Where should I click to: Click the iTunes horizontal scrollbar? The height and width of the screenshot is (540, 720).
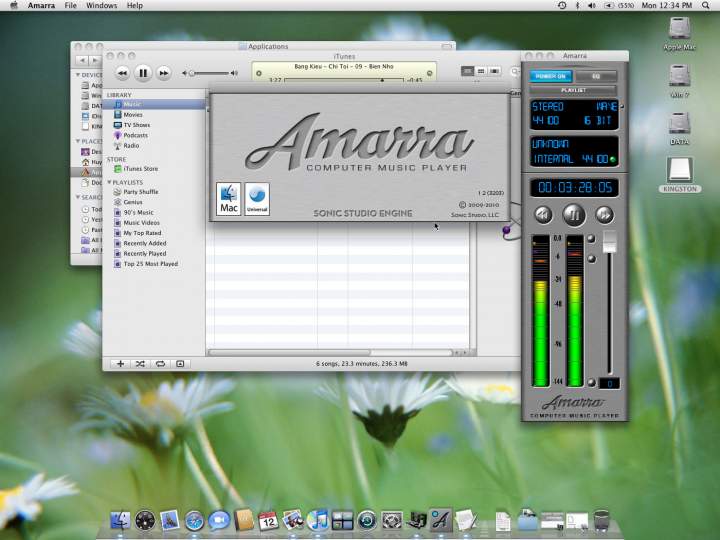(289, 353)
